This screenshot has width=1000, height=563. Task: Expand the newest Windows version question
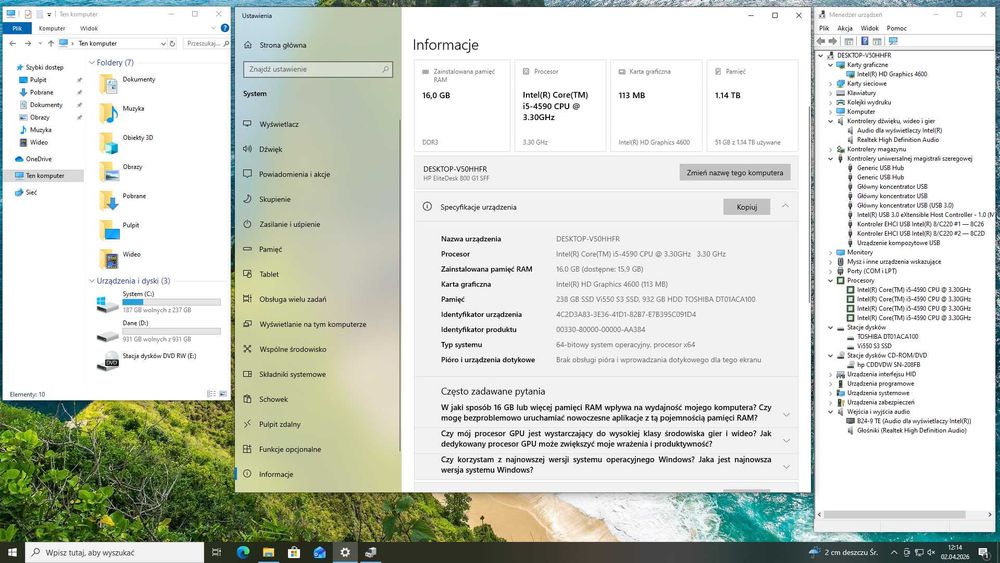786,467
